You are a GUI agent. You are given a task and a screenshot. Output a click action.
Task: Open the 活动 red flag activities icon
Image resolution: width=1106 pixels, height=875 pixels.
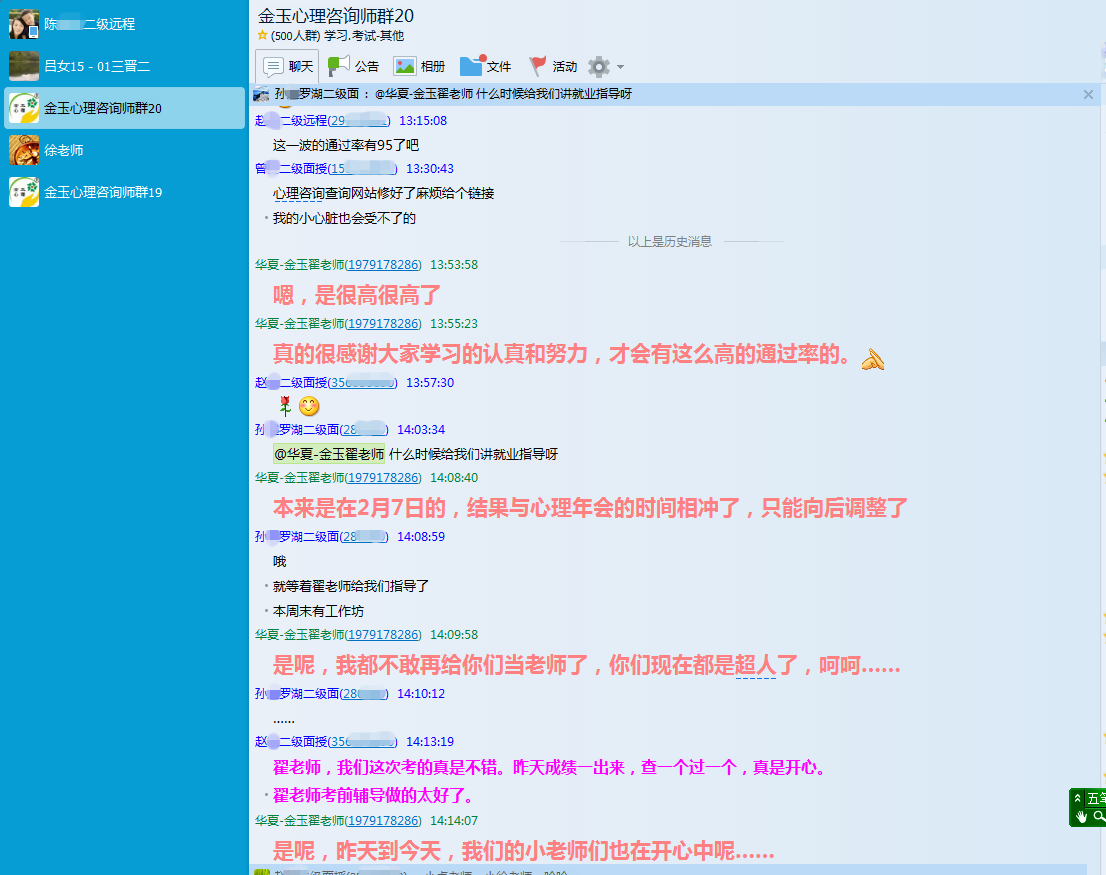[x=539, y=66]
